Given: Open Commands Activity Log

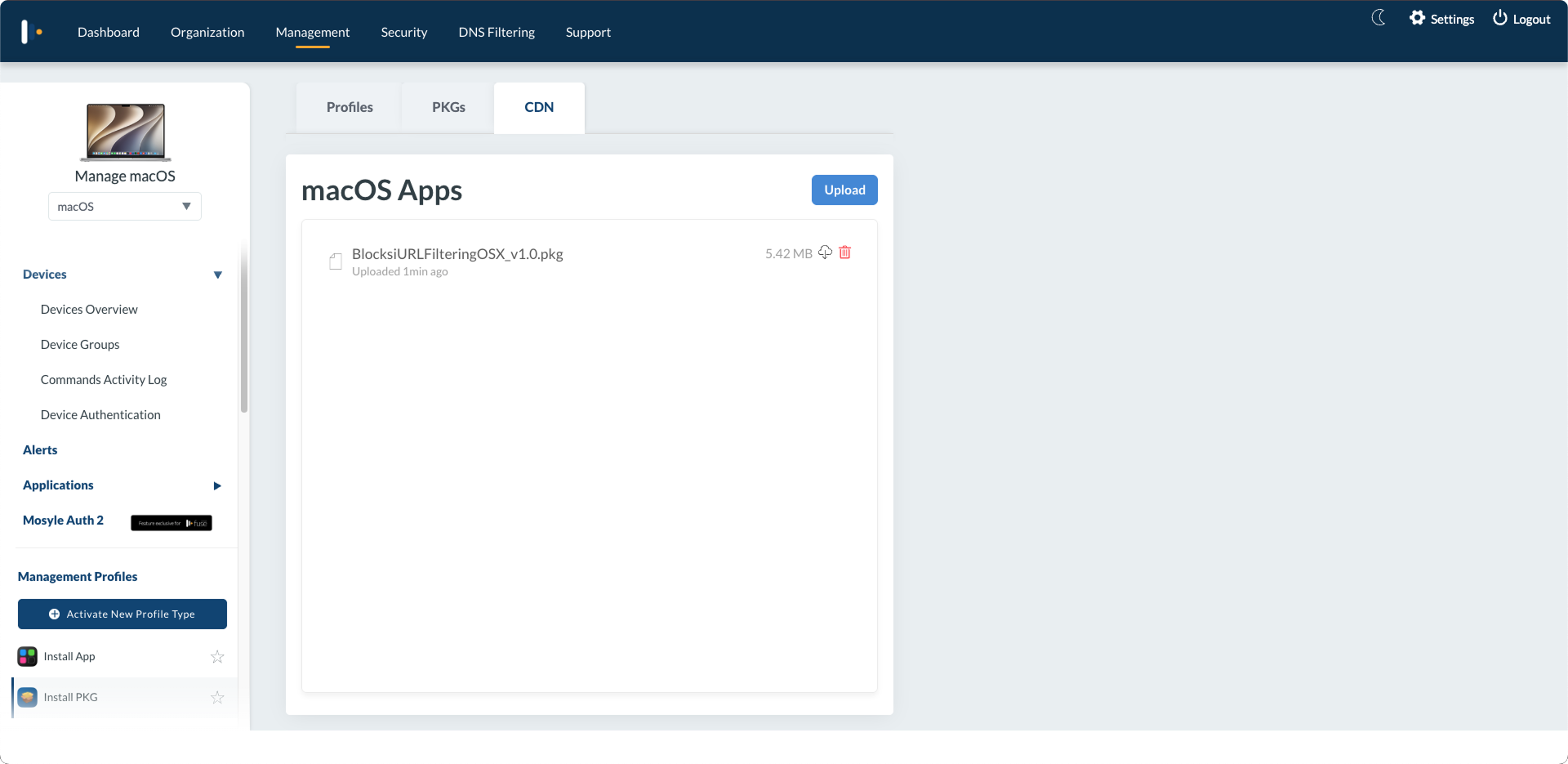Looking at the screenshot, I should (x=104, y=380).
